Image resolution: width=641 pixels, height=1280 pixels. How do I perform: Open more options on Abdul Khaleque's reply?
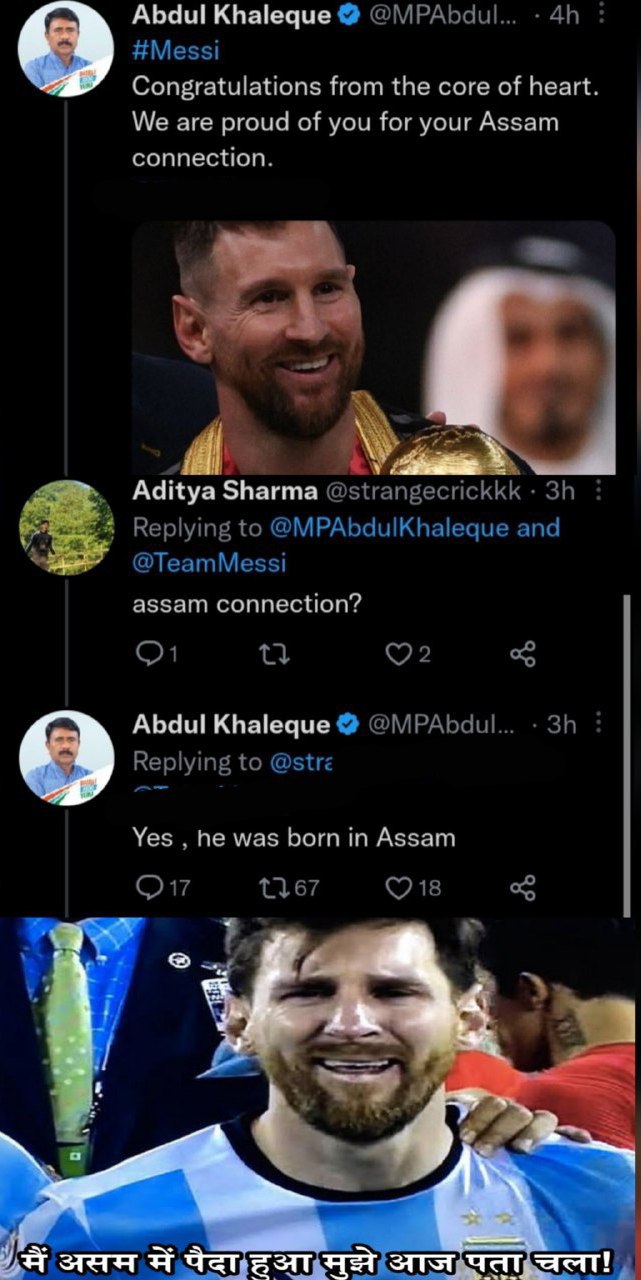(x=599, y=724)
